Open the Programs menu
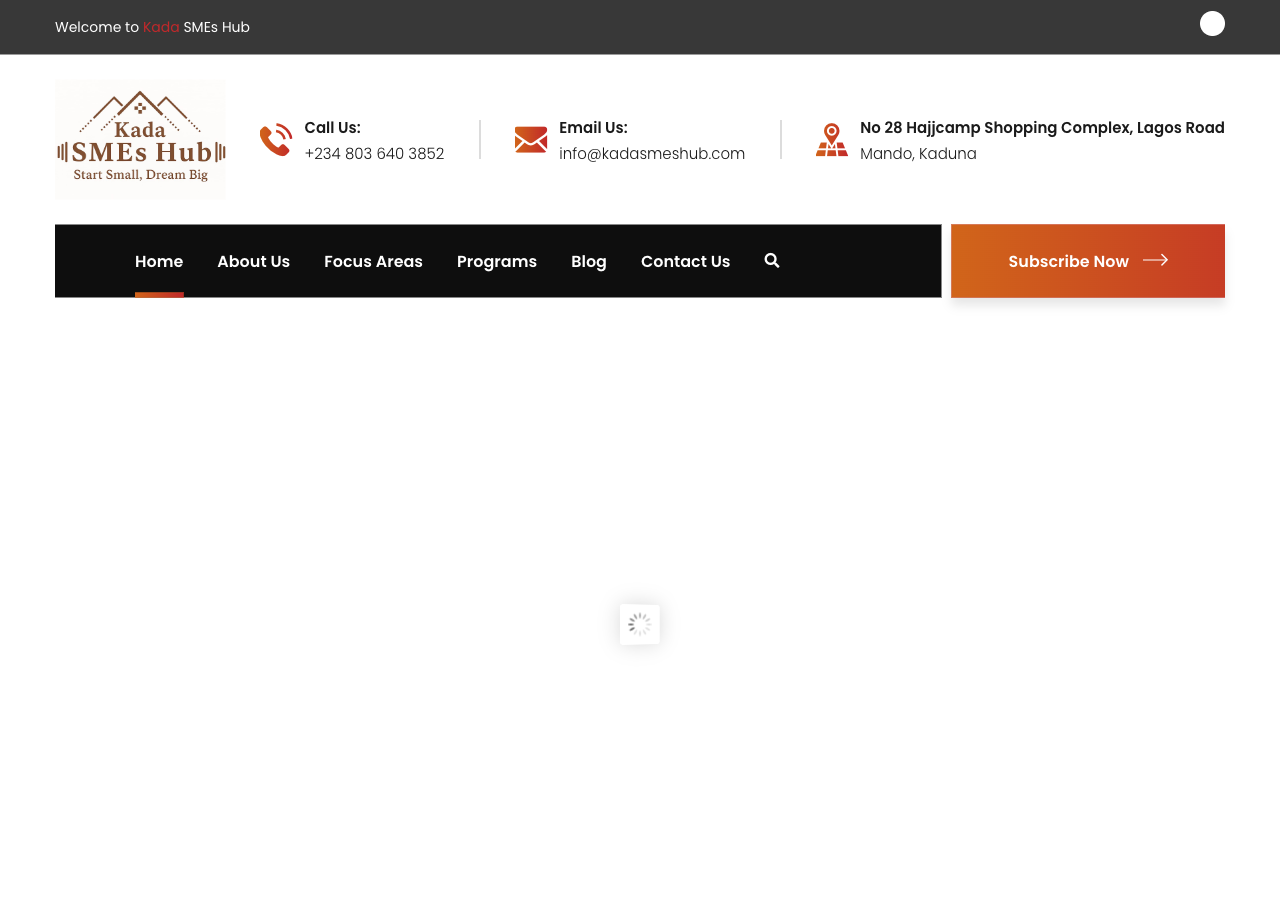The height and width of the screenshot is (900, 1280). (x=497, y=261)
